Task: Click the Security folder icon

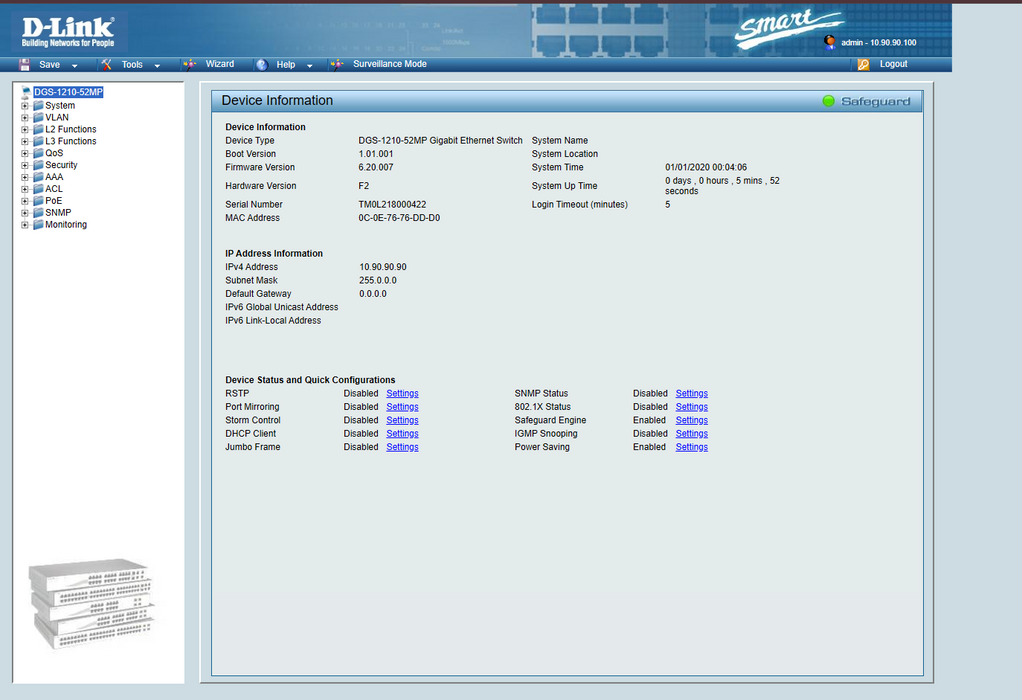Action: tap(38, 165)
